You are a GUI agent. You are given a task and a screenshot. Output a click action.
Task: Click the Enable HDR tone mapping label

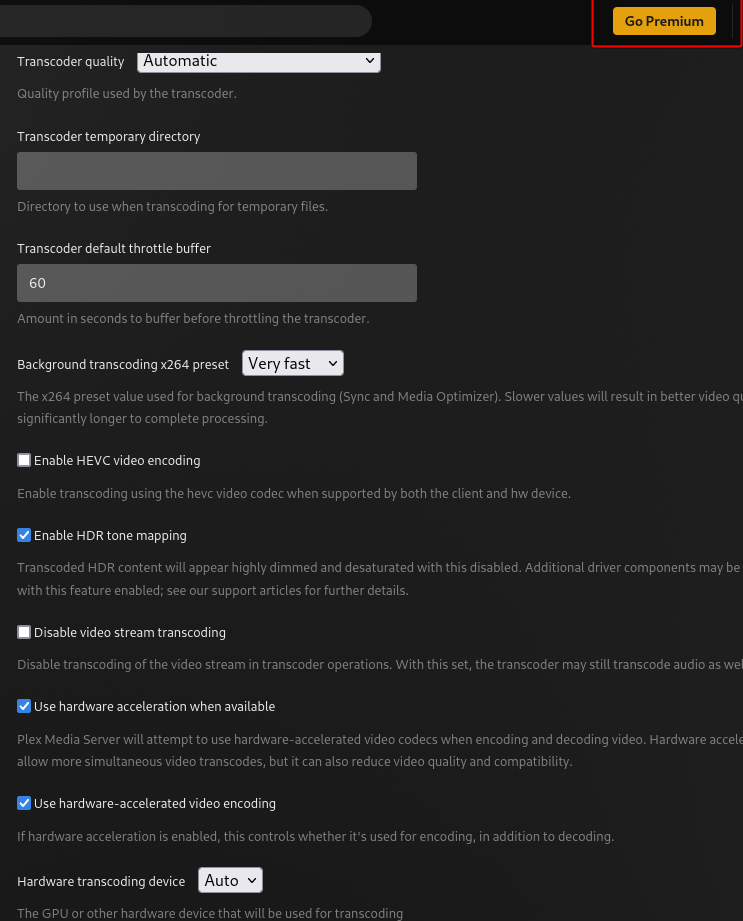110,535
